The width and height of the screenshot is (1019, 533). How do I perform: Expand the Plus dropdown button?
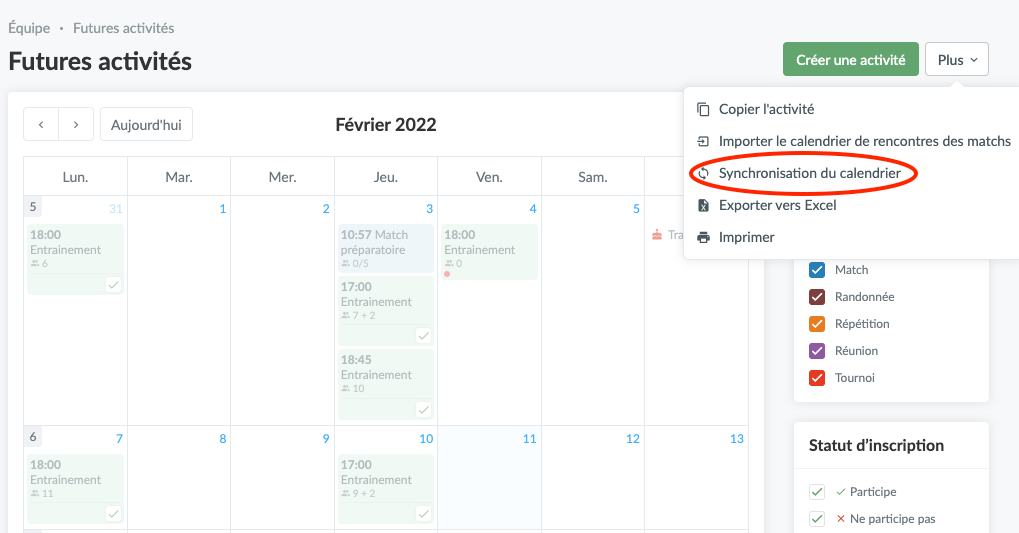pos(956,60)
